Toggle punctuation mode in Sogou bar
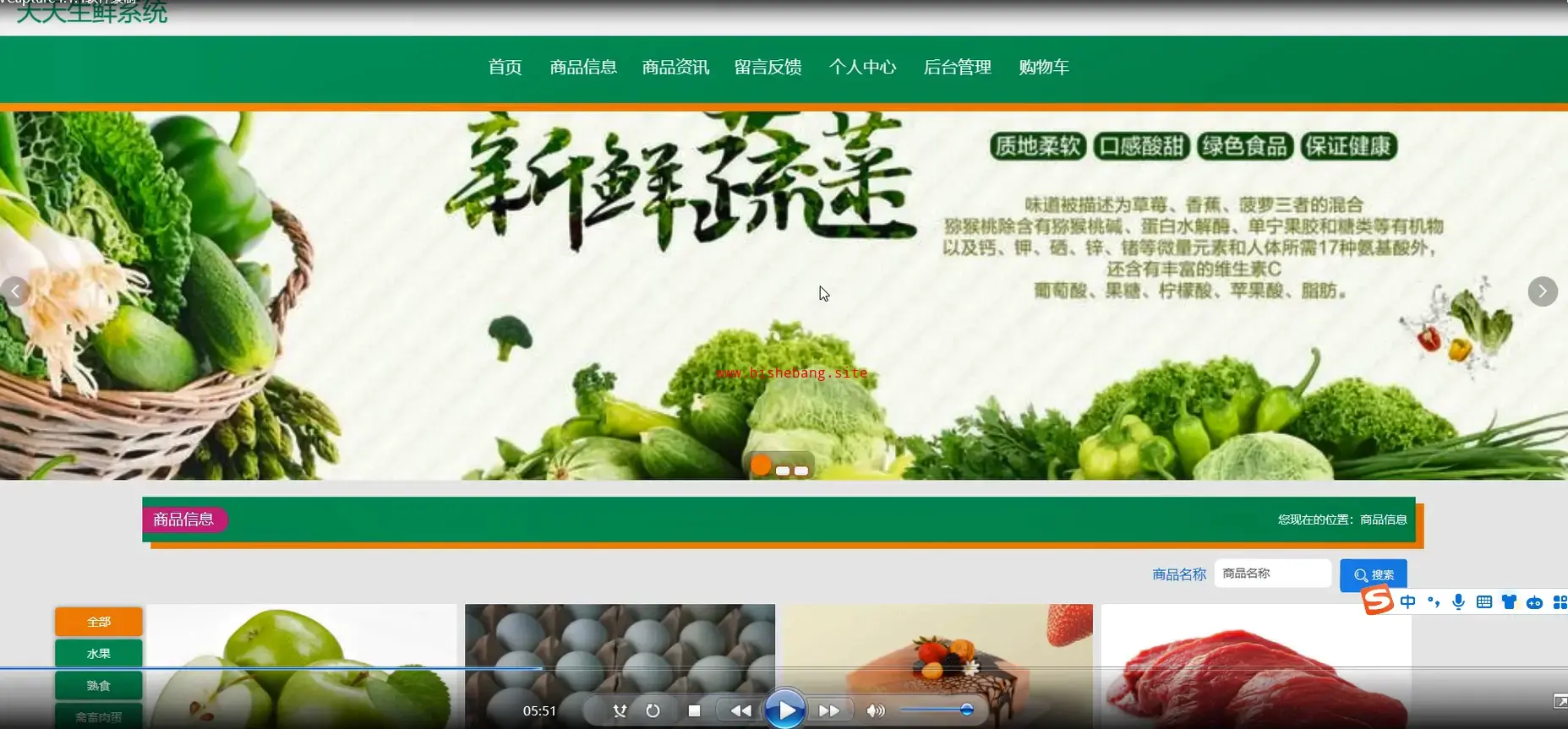Viewport: 1568px width, 729px height. pyautogui.click(x=1434, y=602)
